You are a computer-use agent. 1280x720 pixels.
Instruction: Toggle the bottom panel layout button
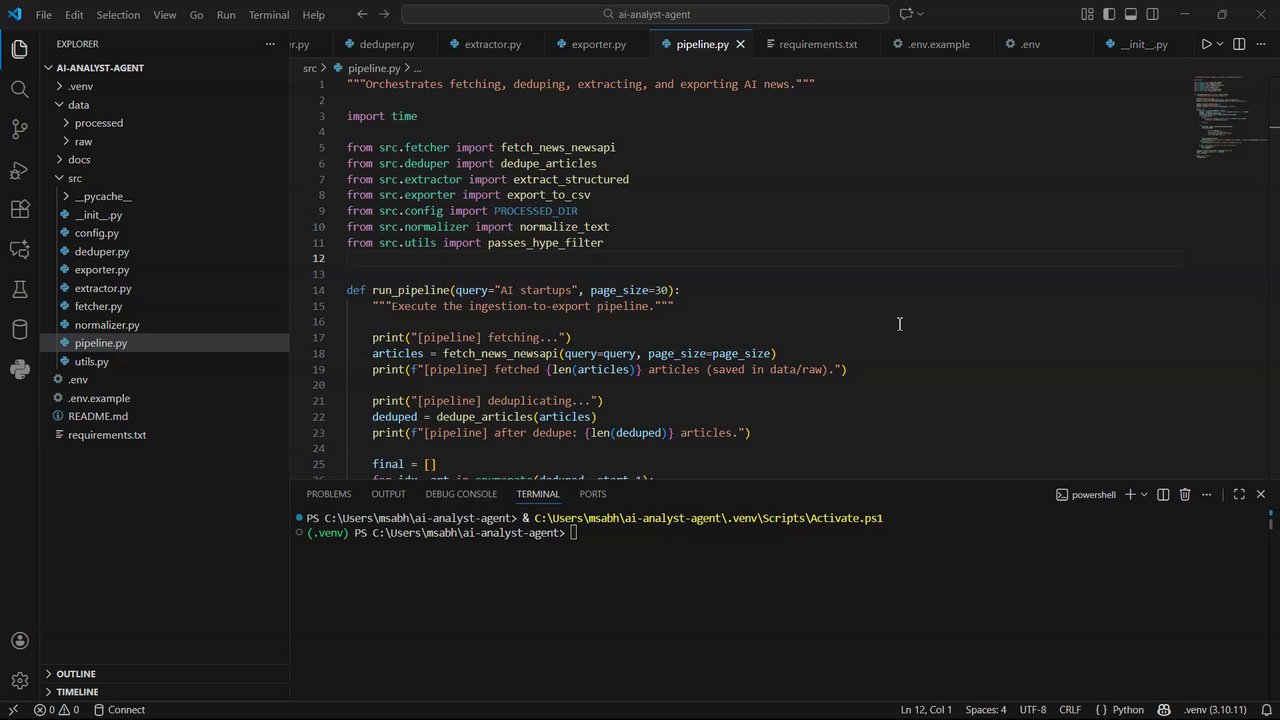[1131, 14]
